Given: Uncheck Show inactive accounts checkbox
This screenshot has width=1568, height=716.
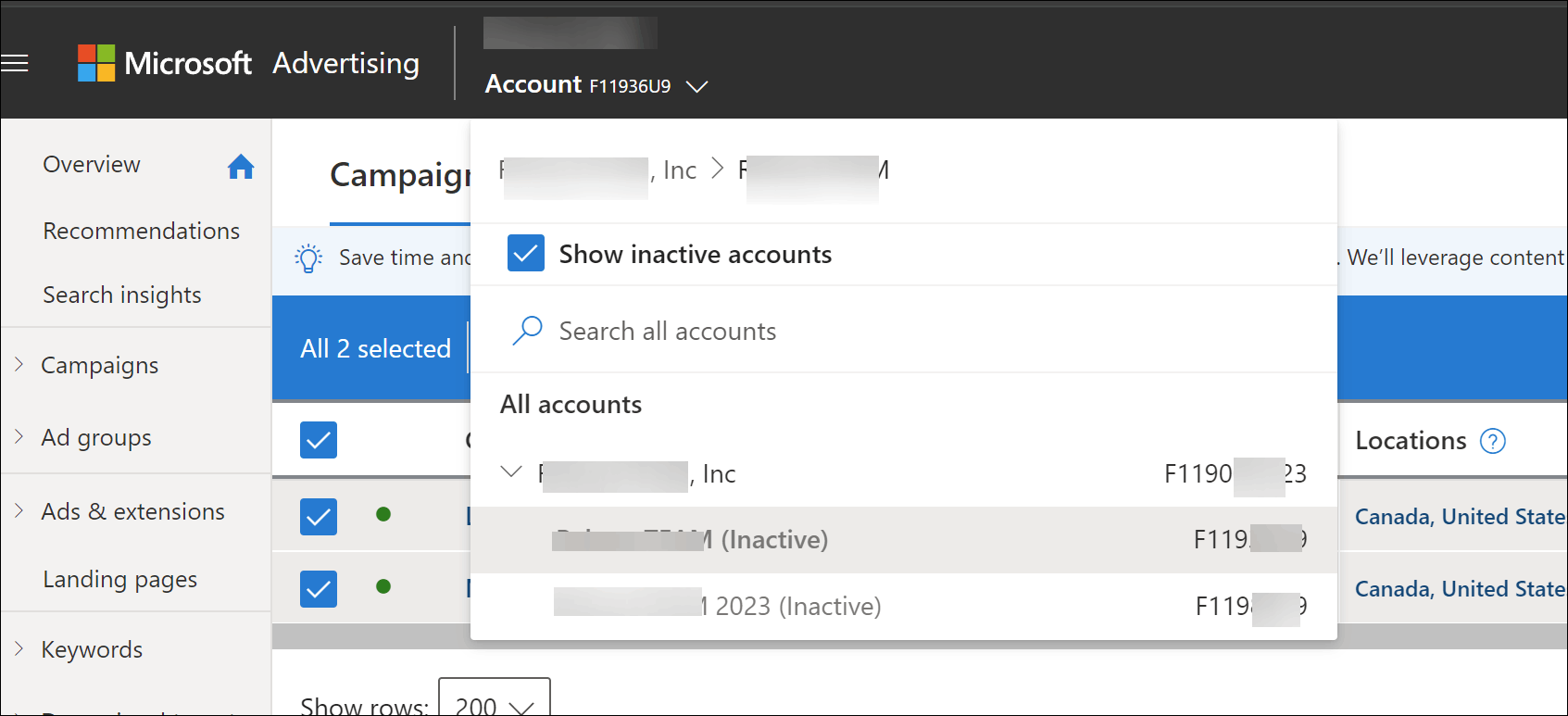Looking at the screenshot, I should [x=526, y=253].
